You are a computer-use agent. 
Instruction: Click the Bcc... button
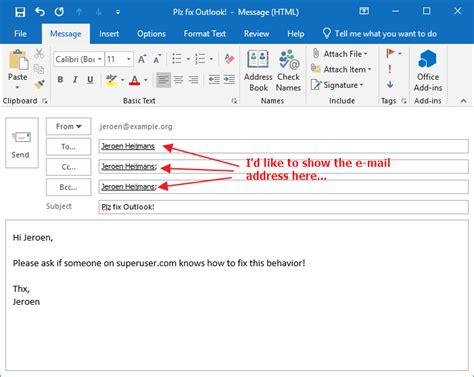(68, 187)
